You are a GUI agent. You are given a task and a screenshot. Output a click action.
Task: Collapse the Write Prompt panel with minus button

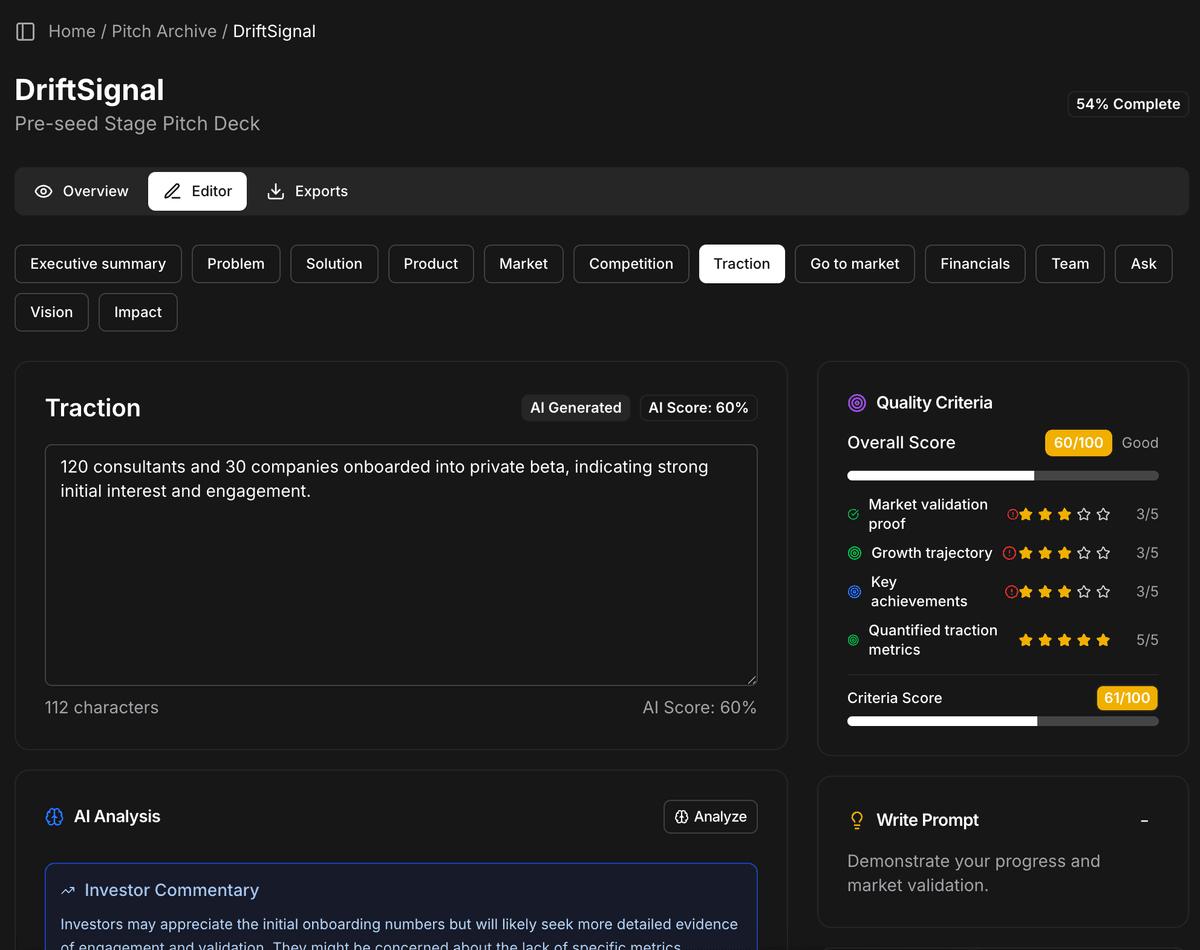1144,821
